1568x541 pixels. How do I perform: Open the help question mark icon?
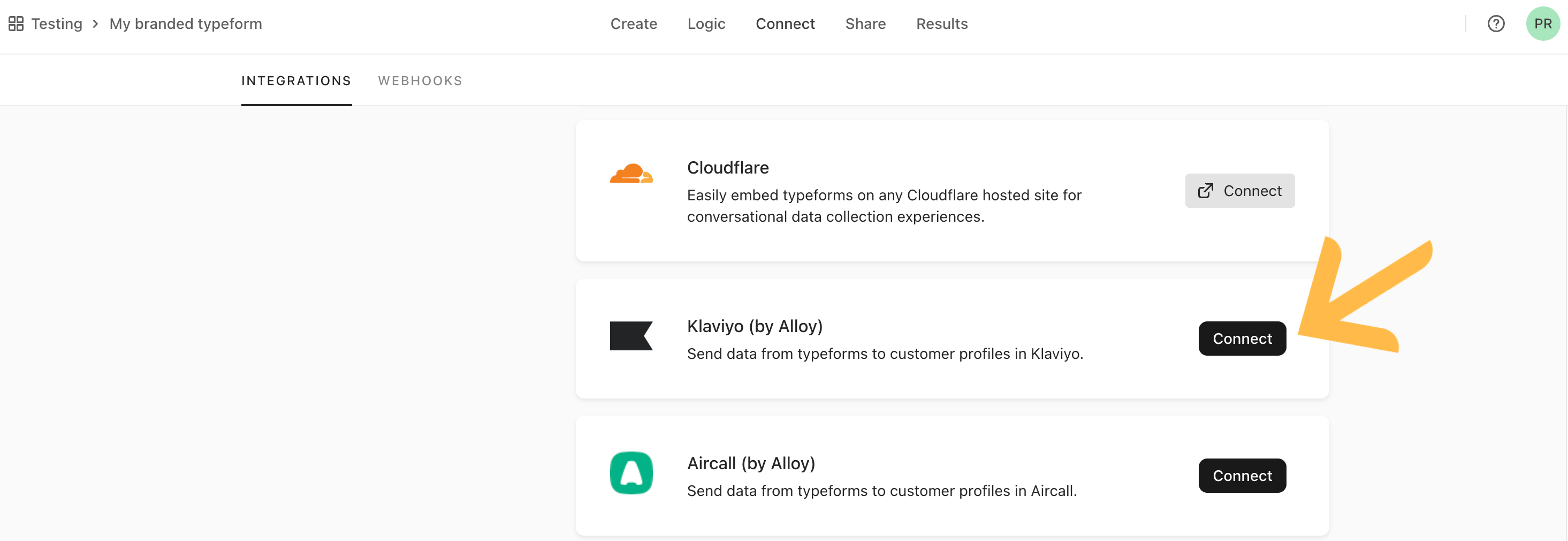point(1496,24)
